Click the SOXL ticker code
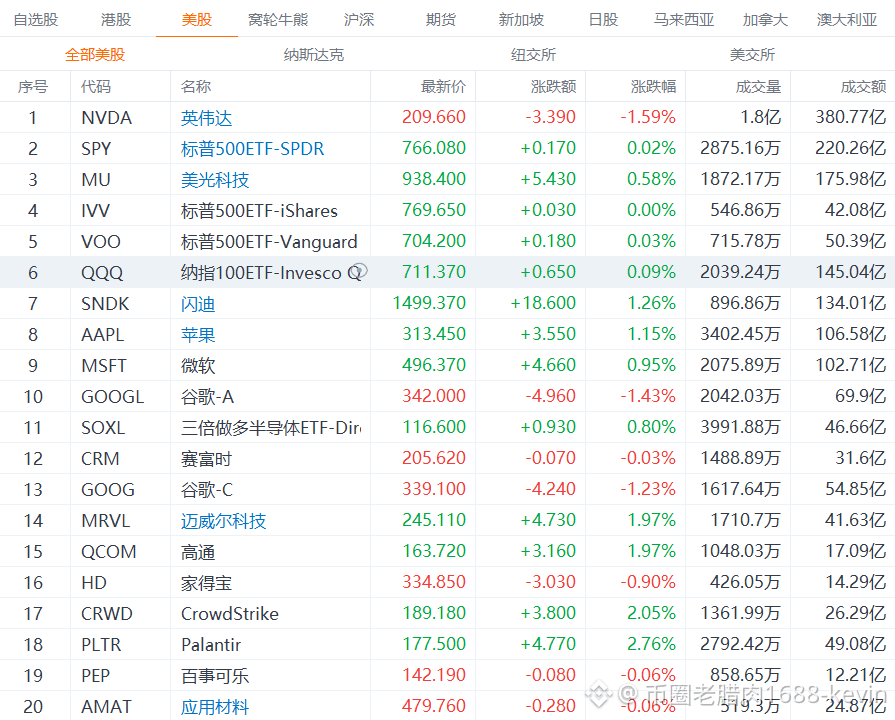895x720 pixels. point(103,428)
